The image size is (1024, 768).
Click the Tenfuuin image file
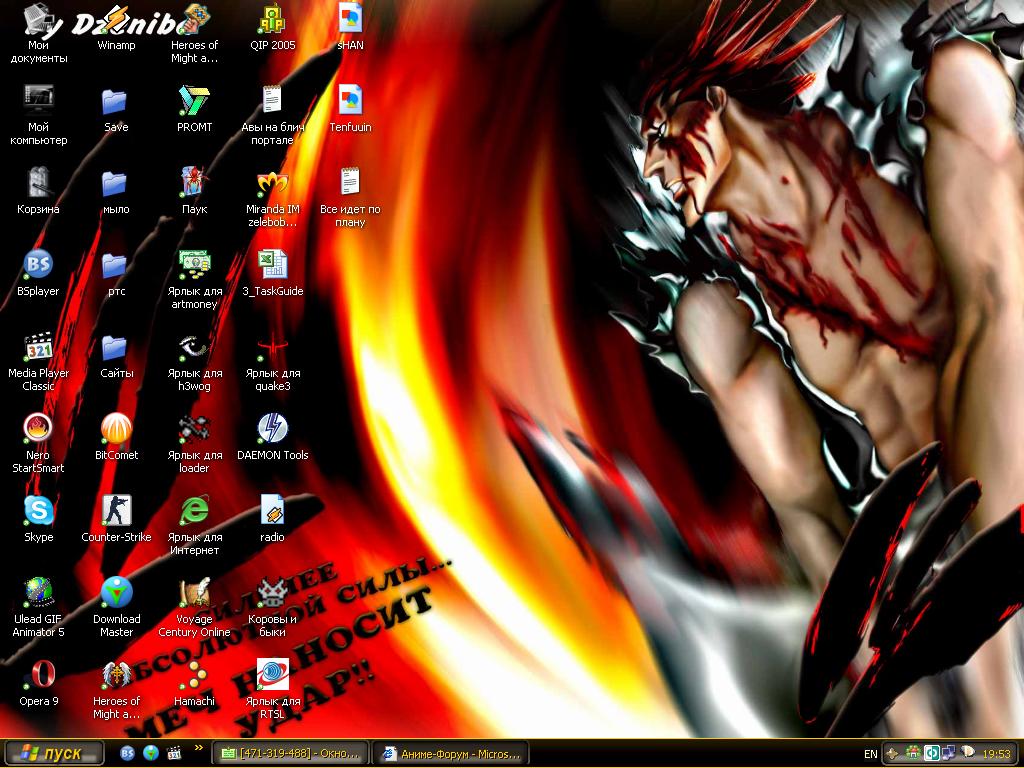[351, 109]
